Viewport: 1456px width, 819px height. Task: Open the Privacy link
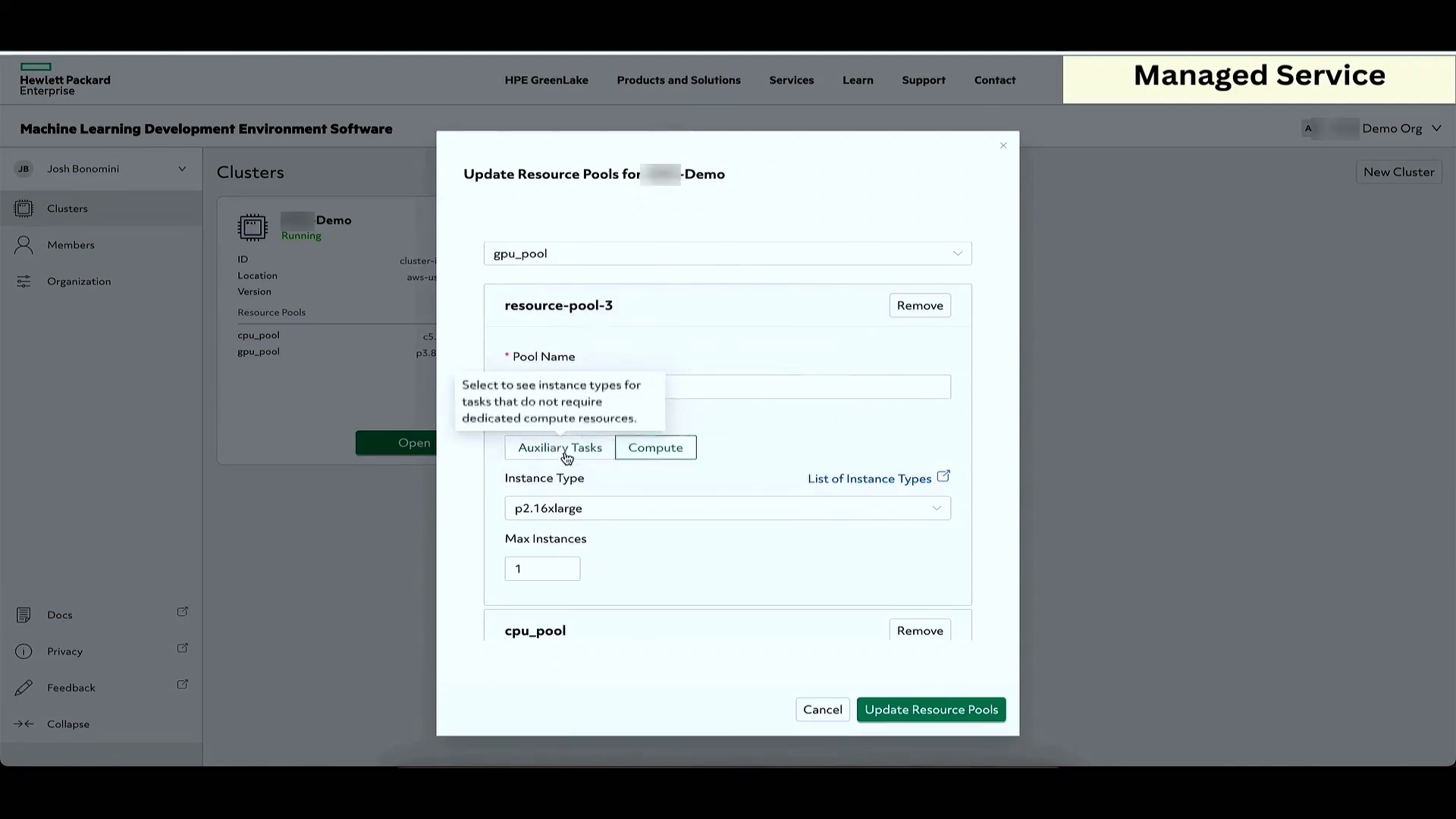64,651
